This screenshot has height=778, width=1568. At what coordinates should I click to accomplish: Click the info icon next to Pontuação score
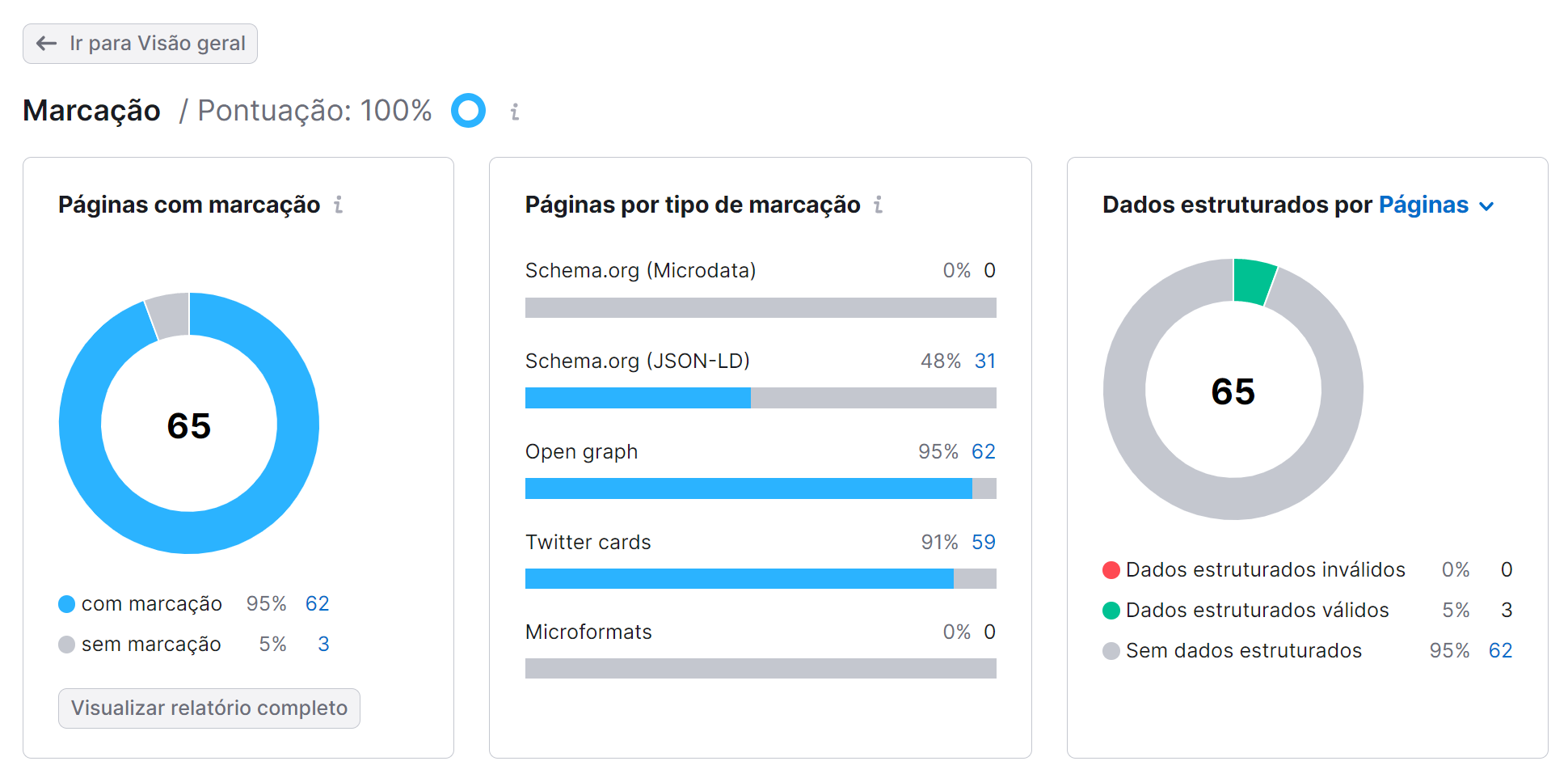coord(514,111)
